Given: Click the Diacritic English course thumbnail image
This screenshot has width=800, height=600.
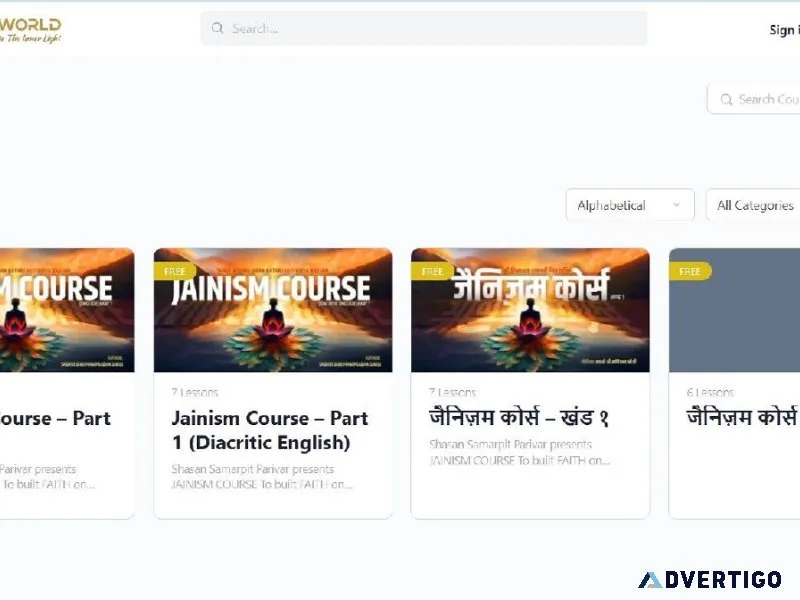Looking at the screenshot, I should (x=273, y=310).
